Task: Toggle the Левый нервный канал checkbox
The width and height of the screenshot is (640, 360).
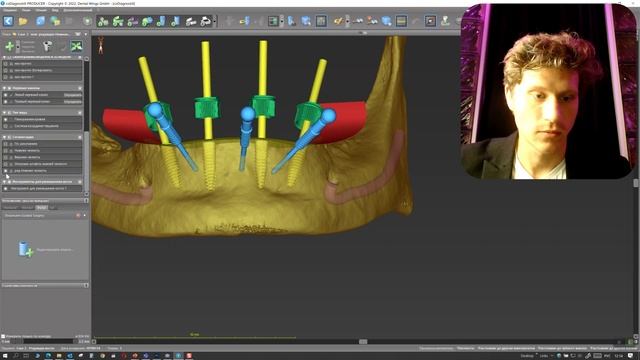Action: (6, 95)
